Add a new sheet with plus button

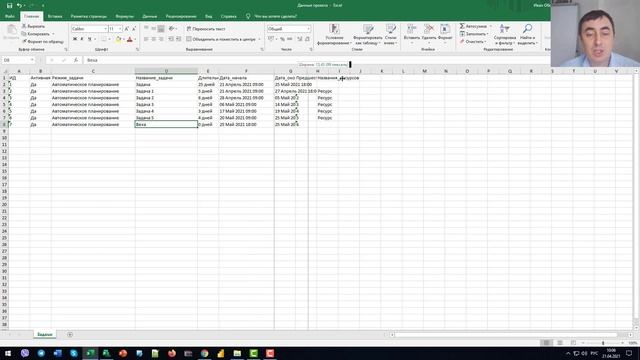[x=70, y=335]
